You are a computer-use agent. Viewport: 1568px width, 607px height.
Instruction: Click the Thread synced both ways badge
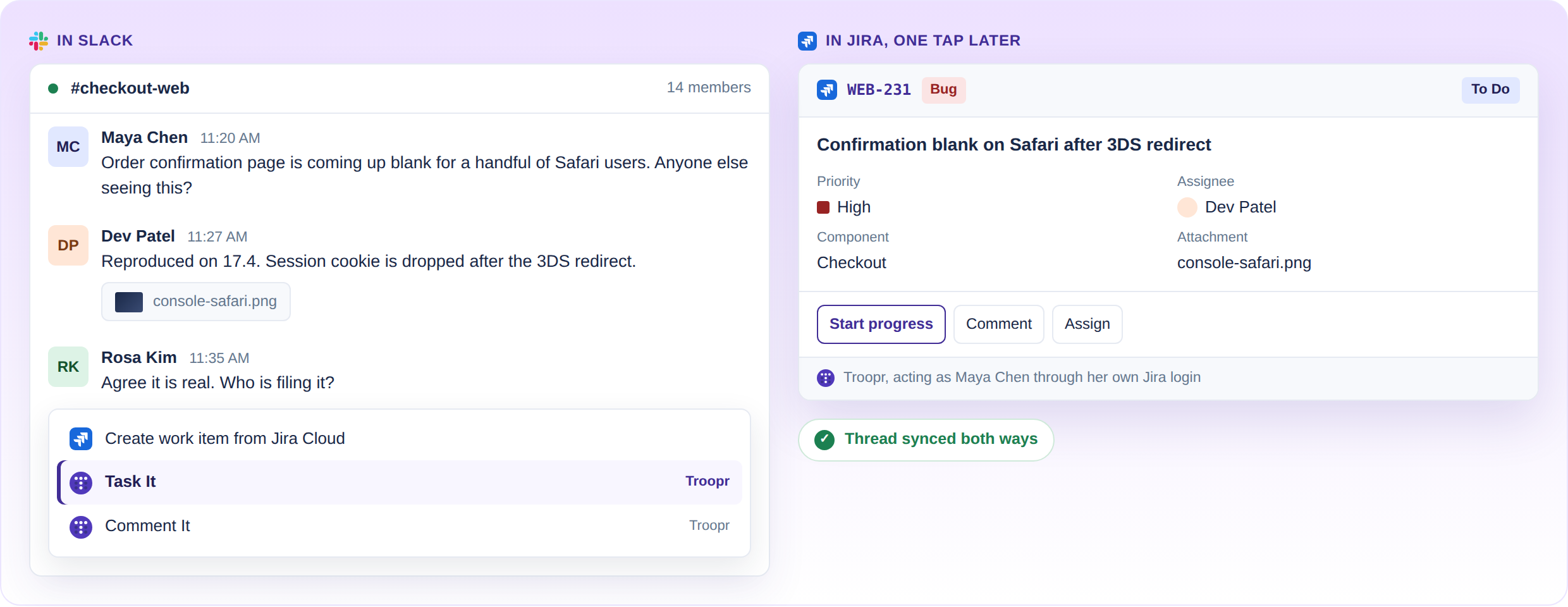926,440
